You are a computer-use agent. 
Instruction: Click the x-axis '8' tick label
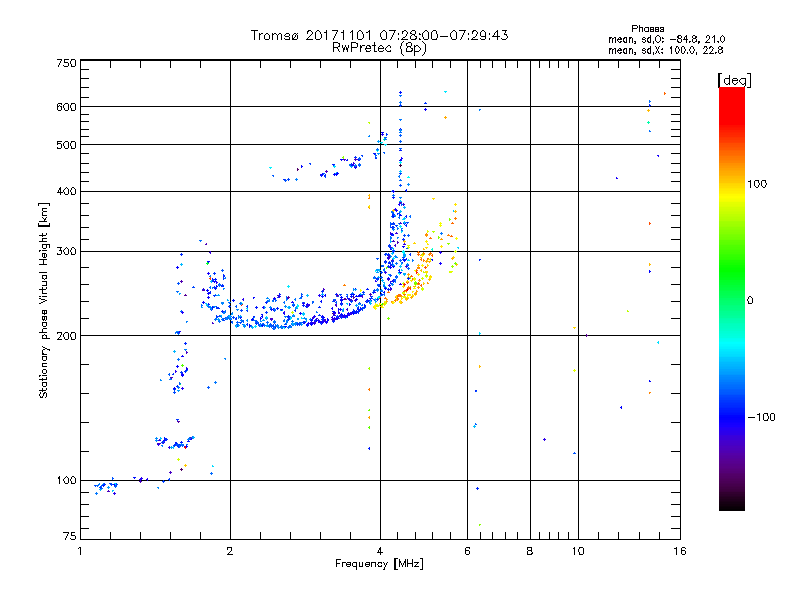530,551
